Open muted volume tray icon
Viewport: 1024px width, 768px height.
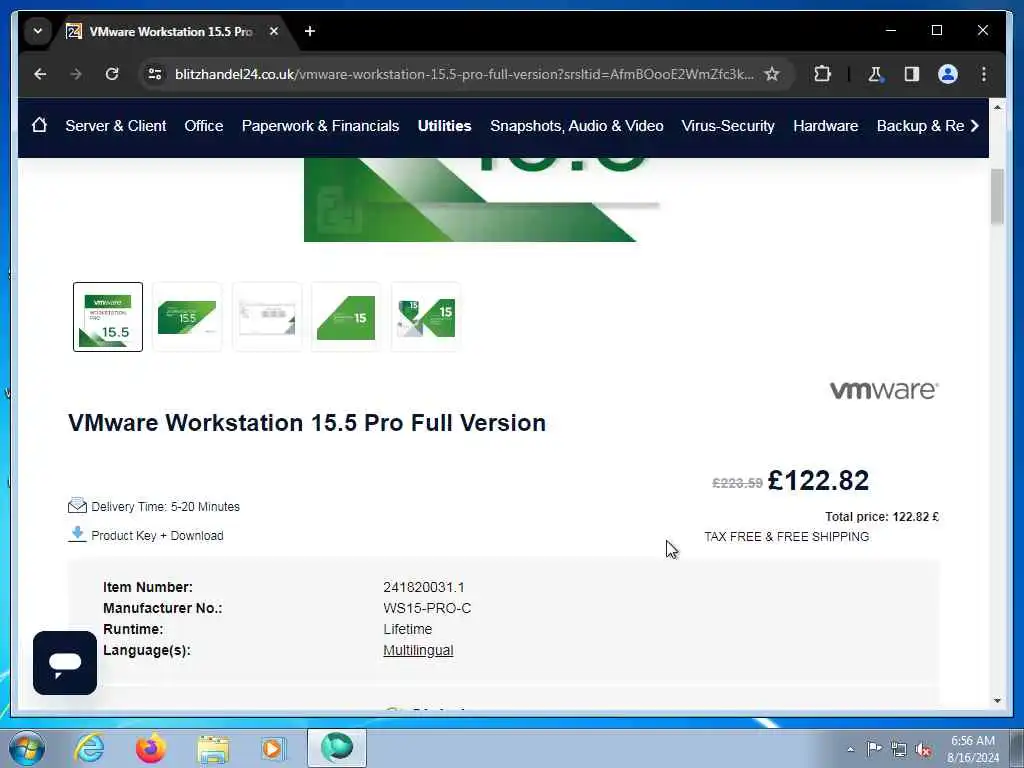(x=924, y=750)
